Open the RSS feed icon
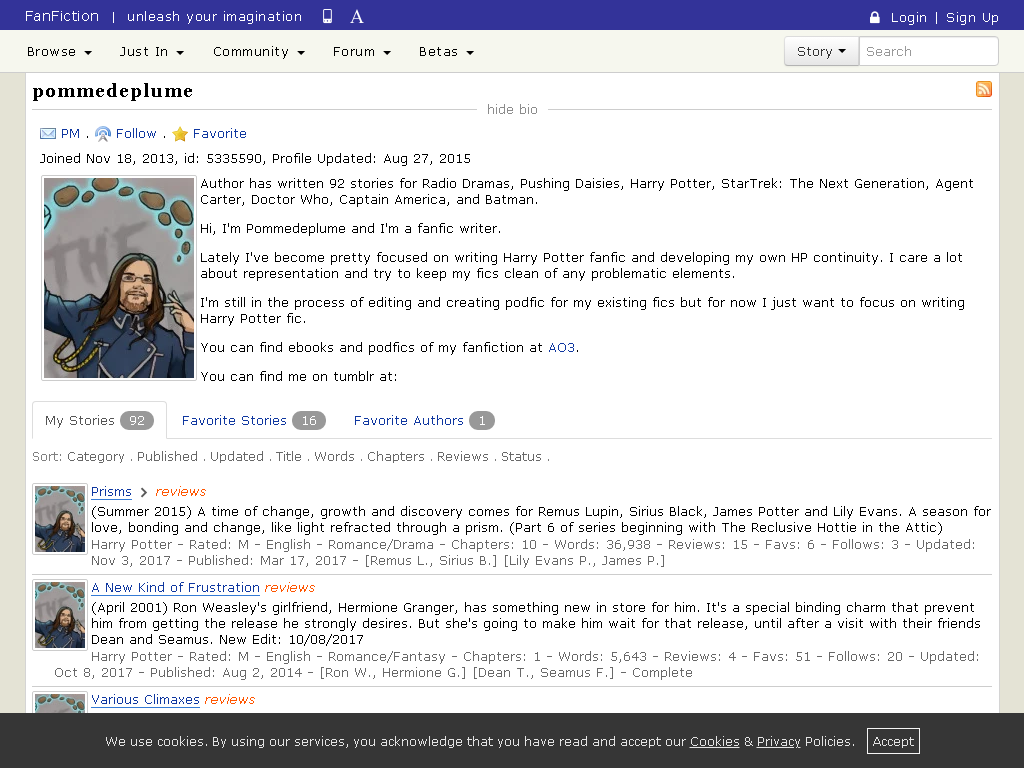Viewport: 1024px width, 768px height. coord(984,89)
